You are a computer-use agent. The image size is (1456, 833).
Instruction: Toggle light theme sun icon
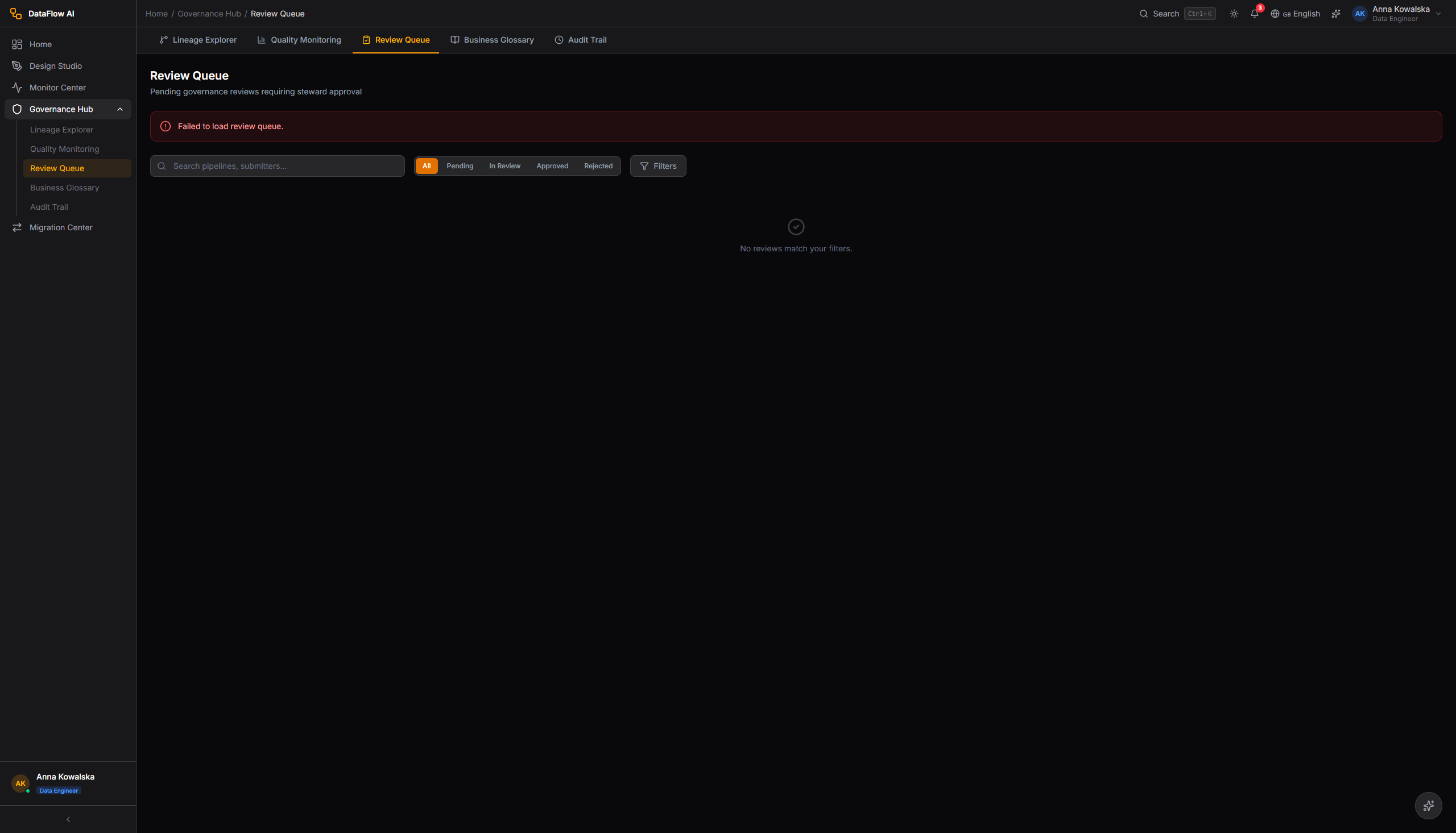click(x=1234, y=14)
